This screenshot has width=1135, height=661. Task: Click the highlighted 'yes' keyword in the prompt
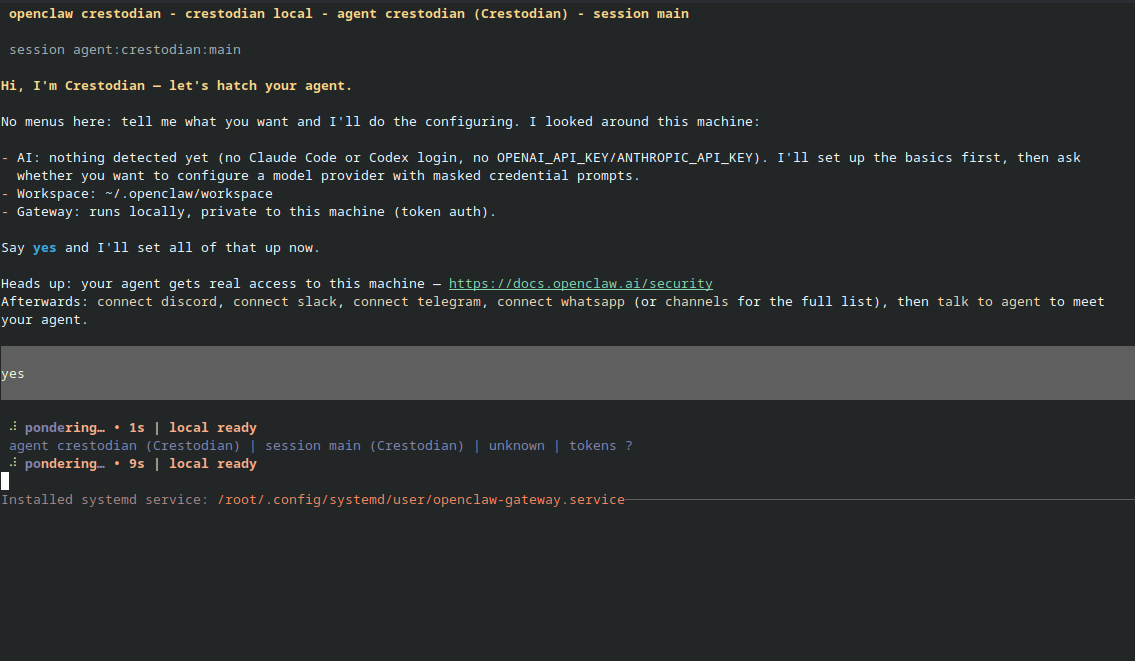(44, 248)
